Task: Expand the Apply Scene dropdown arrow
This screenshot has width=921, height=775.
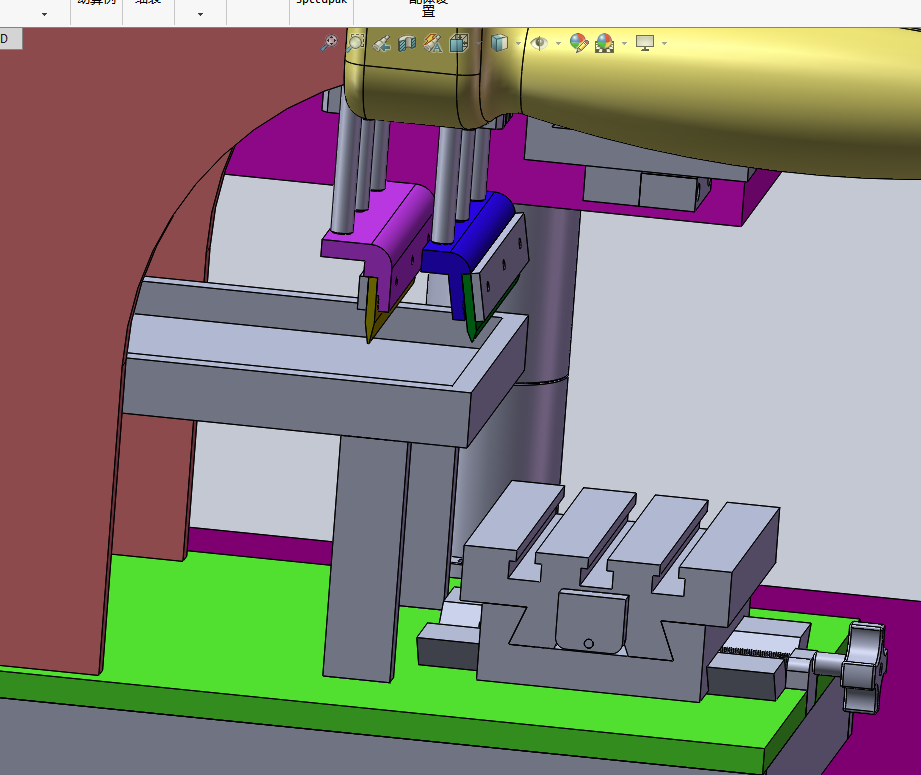Action: coord(624,43)
